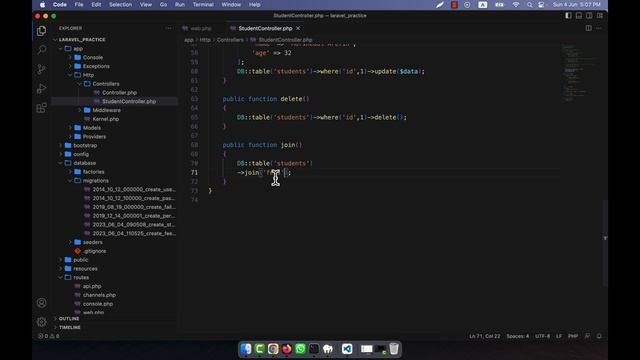This screenshot has height=360, width=640.
Task: Open the File menu
Action: click(x=79, y=4)
